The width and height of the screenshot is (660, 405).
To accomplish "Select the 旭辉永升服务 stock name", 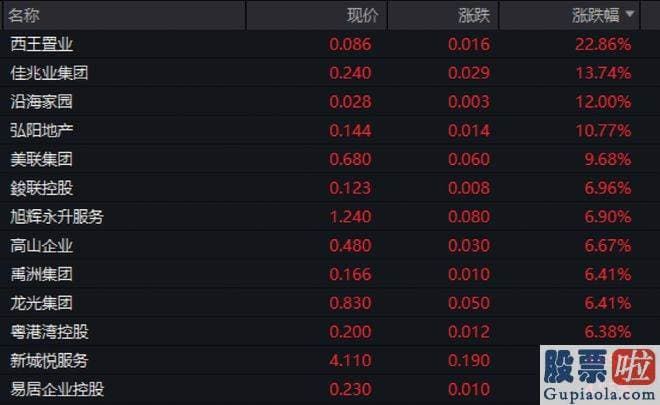I will click(57, 216).
